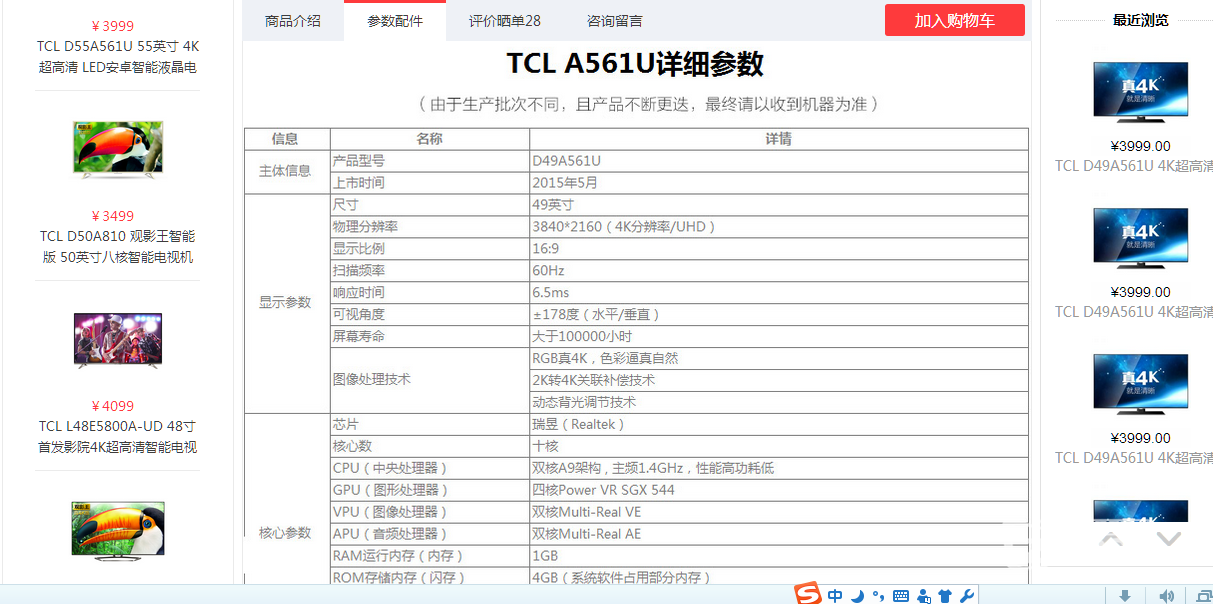Image resolution: width=1213 pixels, height=604 pixels.
Task: Click the ±178度 viewing angle cell
Action: 779,315
